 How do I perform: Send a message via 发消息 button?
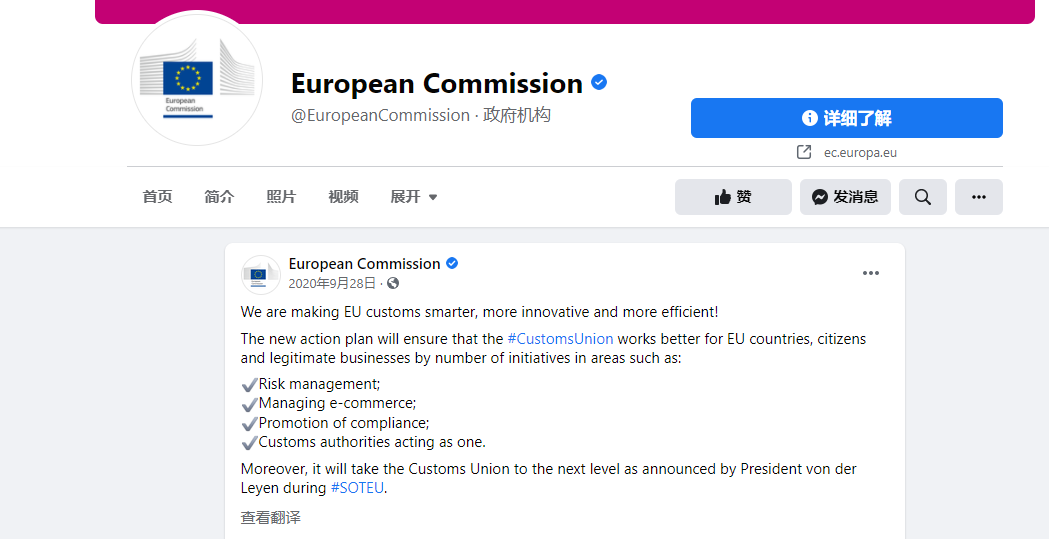click(845, 197)
